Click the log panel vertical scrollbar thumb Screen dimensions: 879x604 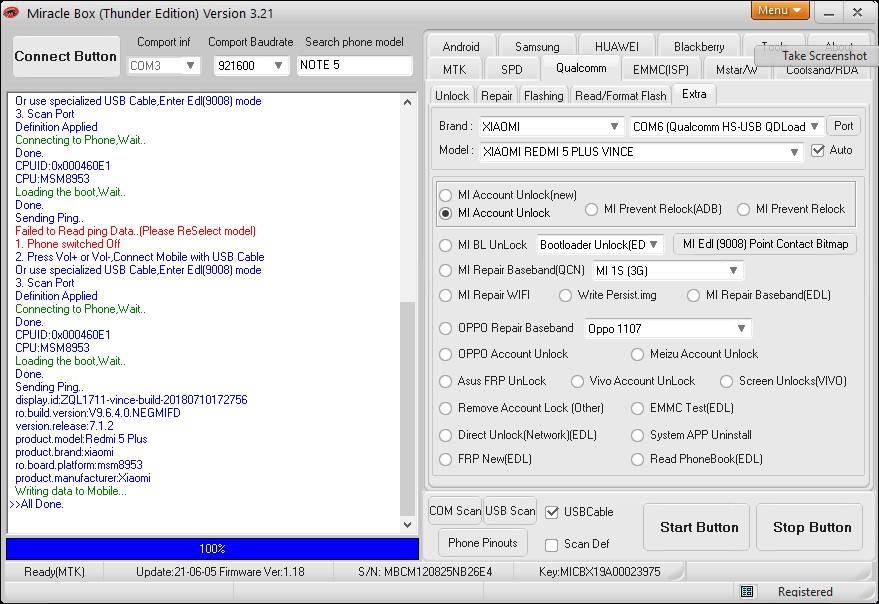point(408,408)
